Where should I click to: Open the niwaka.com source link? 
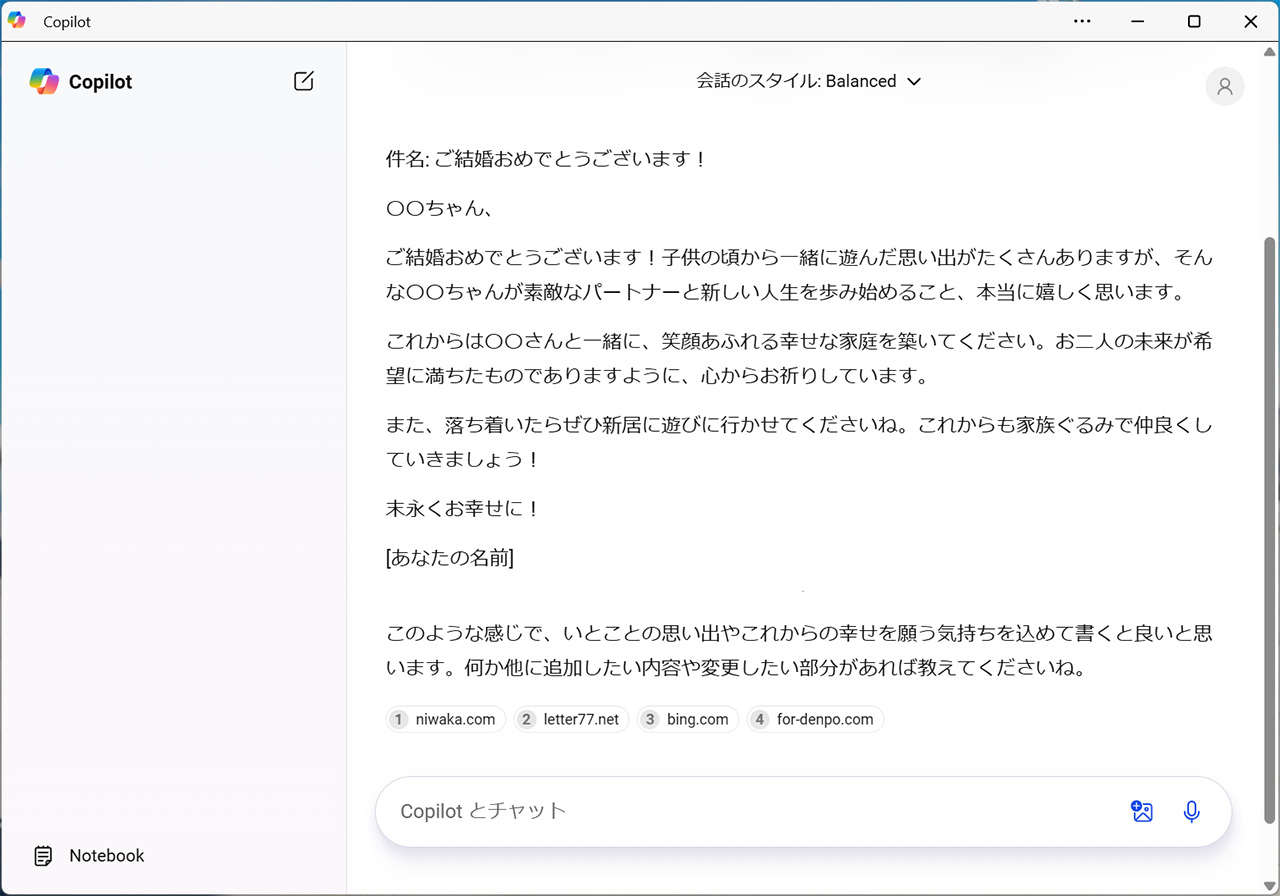[446, 719]
